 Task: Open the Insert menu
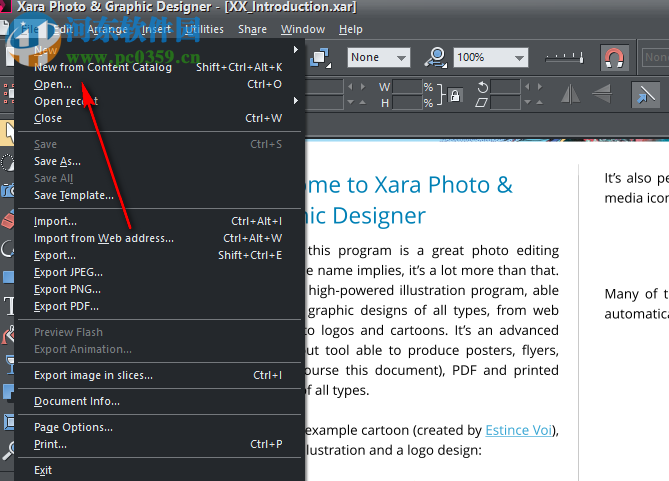(156, 29)
